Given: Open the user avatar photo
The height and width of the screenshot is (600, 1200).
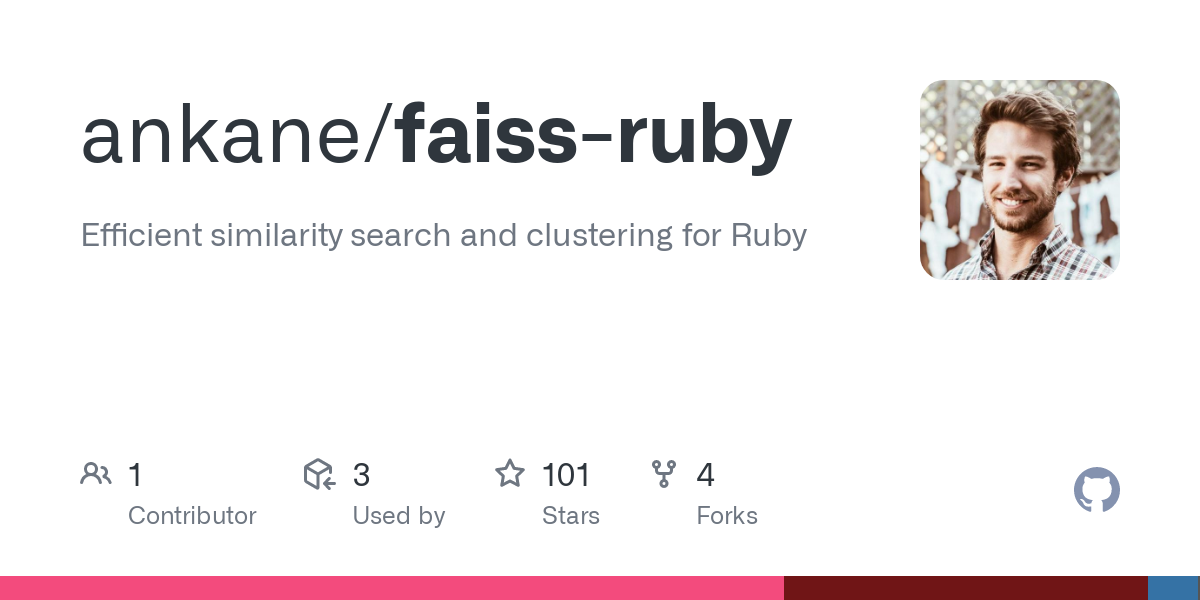Looking at the screenshot, I should coord(1020,180).
